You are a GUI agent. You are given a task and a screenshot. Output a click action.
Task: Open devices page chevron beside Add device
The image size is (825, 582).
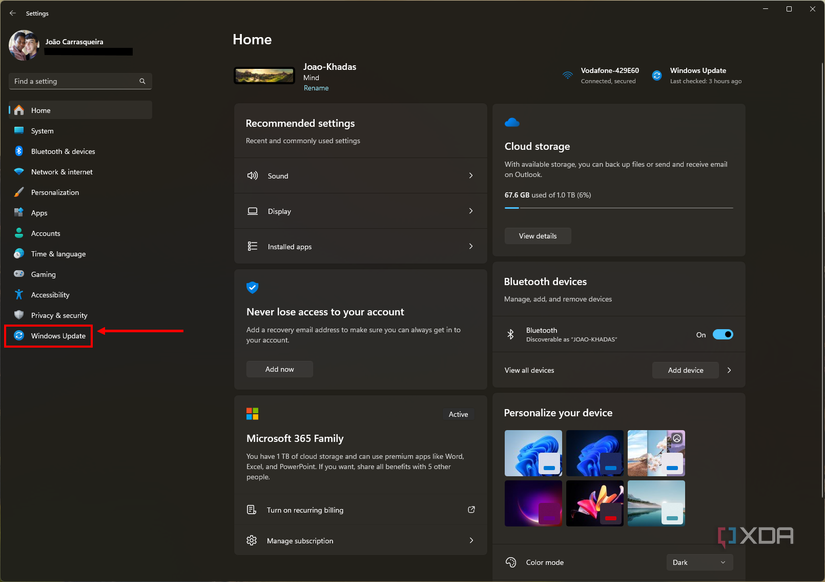[x=729, y=370]
